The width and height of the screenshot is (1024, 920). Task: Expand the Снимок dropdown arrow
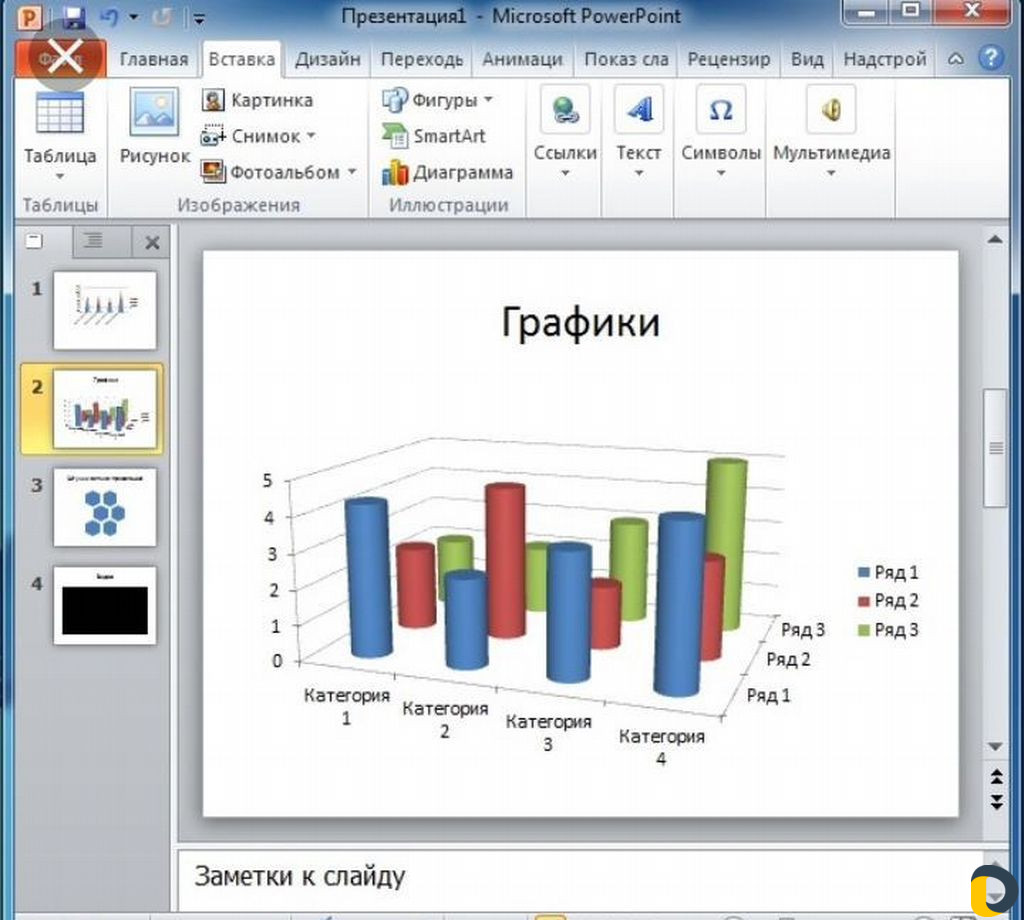tap(311, 135)
